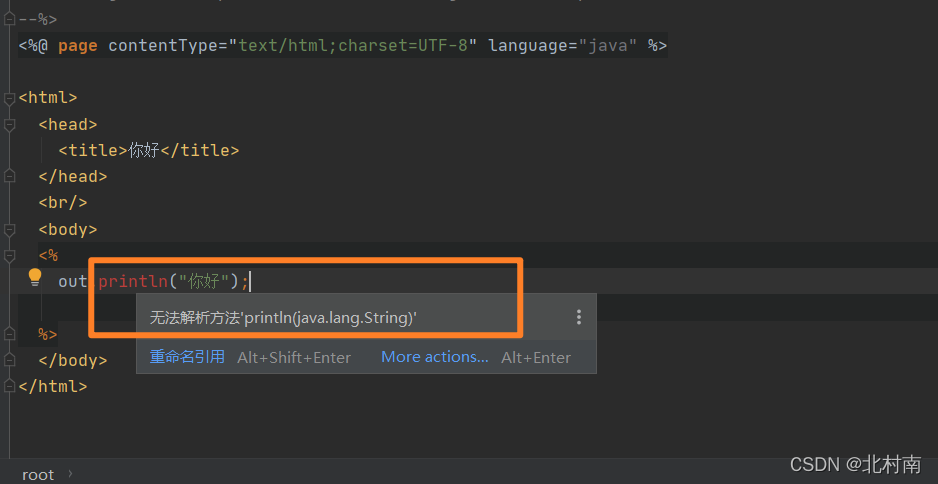
Task: Click the <br/> tag line
Action: 63,203
